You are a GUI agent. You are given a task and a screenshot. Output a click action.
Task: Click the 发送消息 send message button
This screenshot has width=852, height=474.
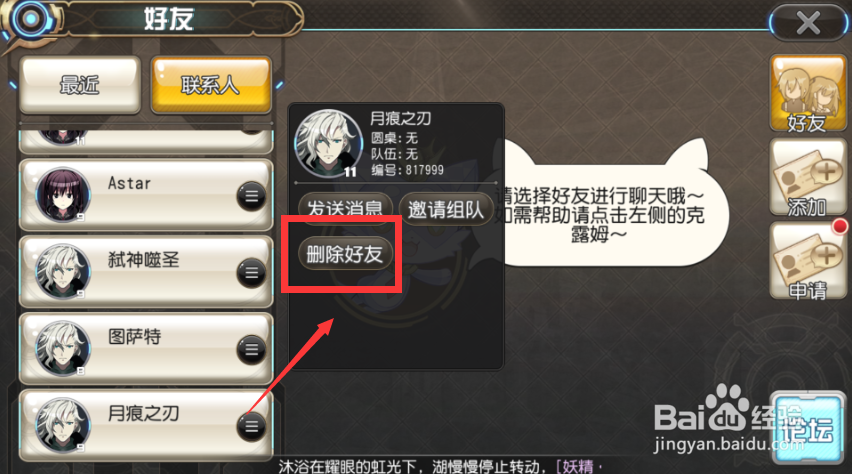tap(345, 208)
